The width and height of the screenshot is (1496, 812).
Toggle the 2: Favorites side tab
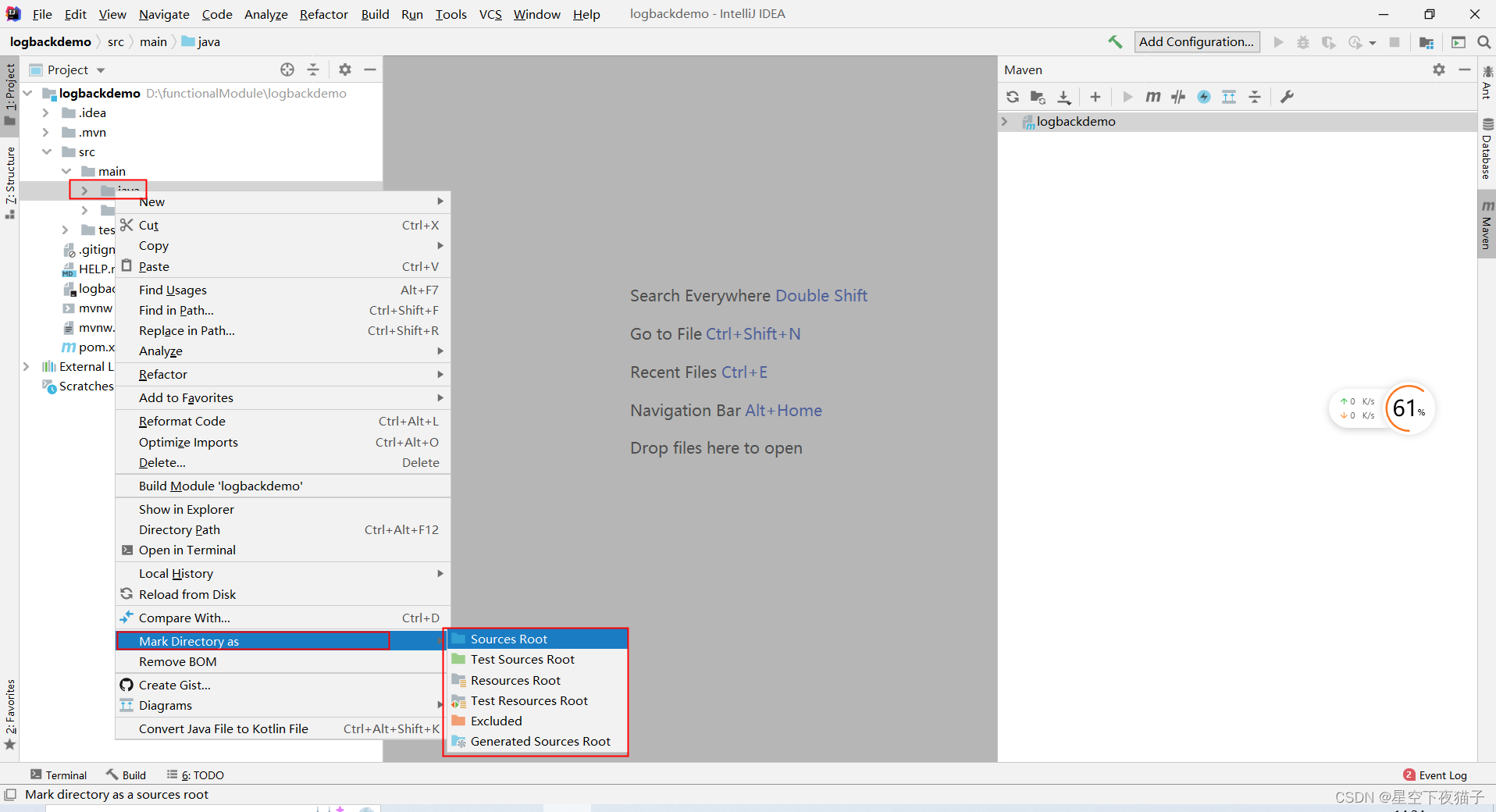coord(10,714)
